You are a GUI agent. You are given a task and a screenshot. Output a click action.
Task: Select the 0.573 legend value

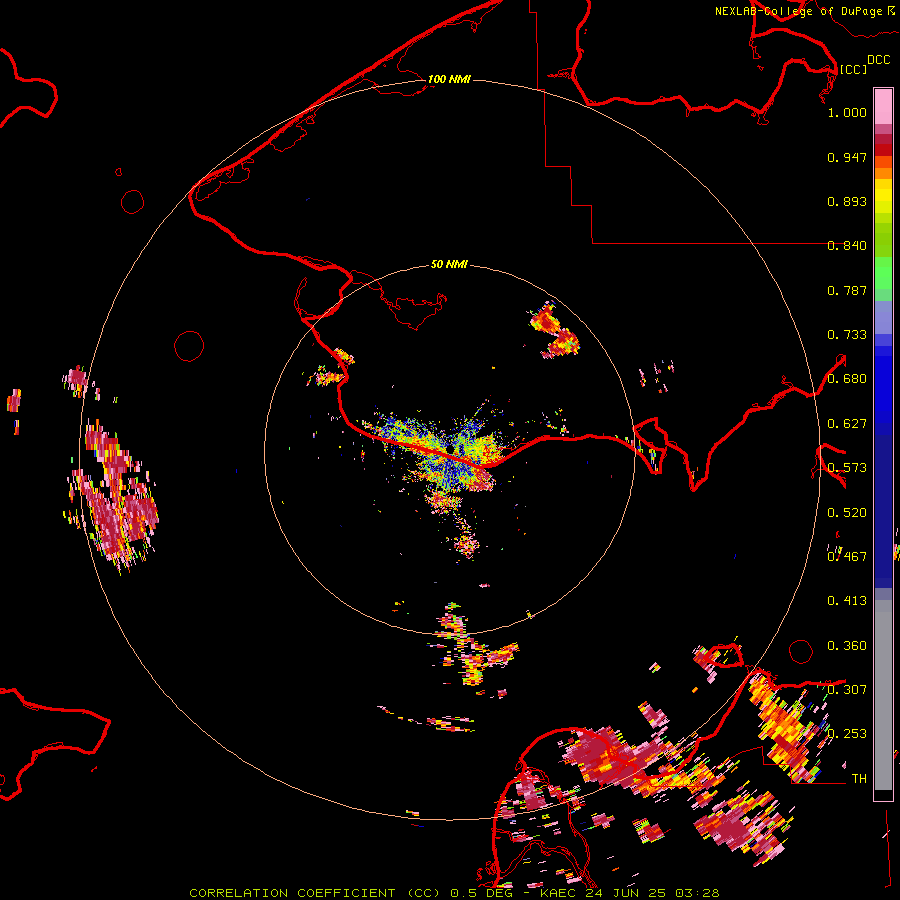pos(847,468)
